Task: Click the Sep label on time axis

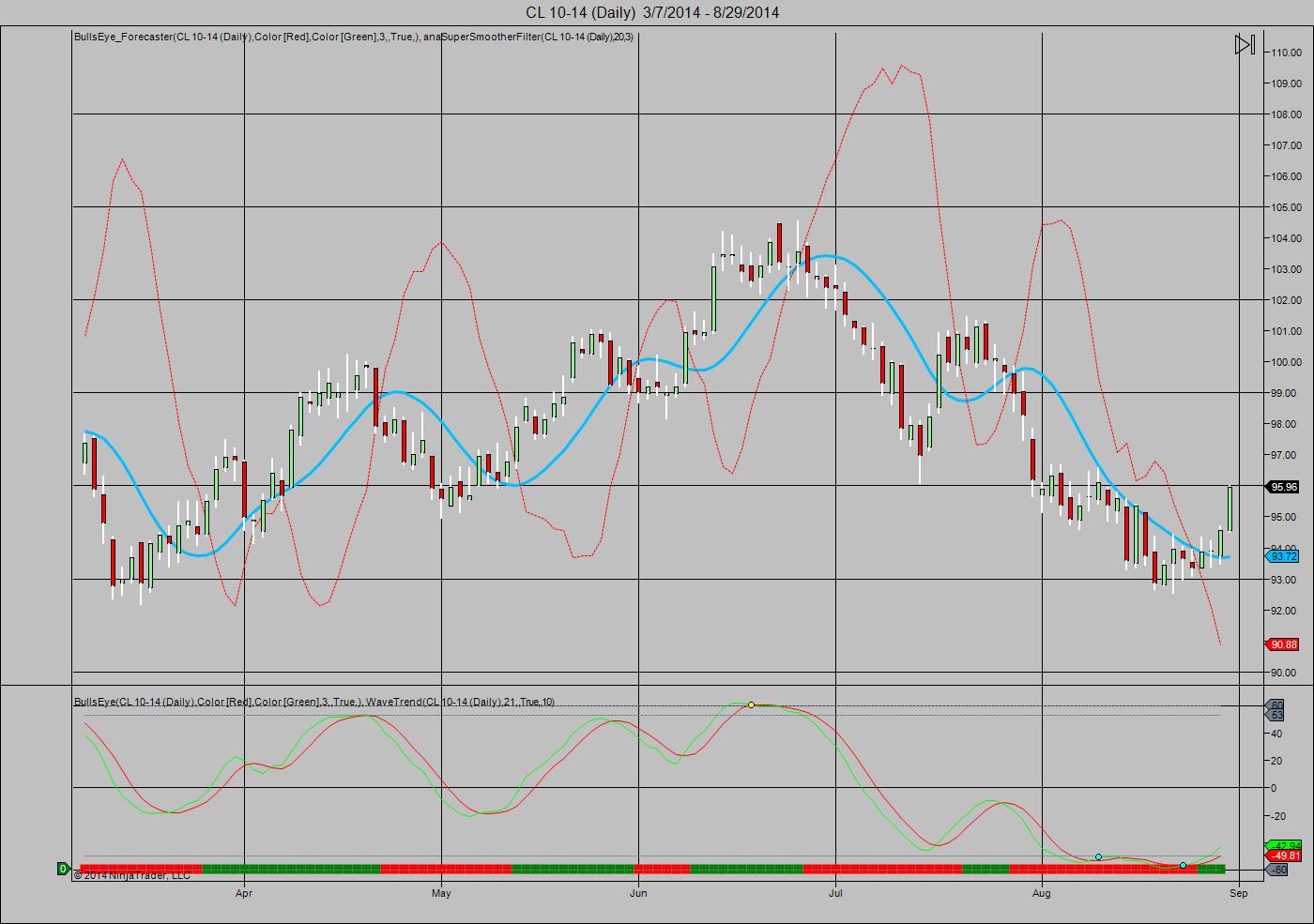Action: pos(1239,893)
